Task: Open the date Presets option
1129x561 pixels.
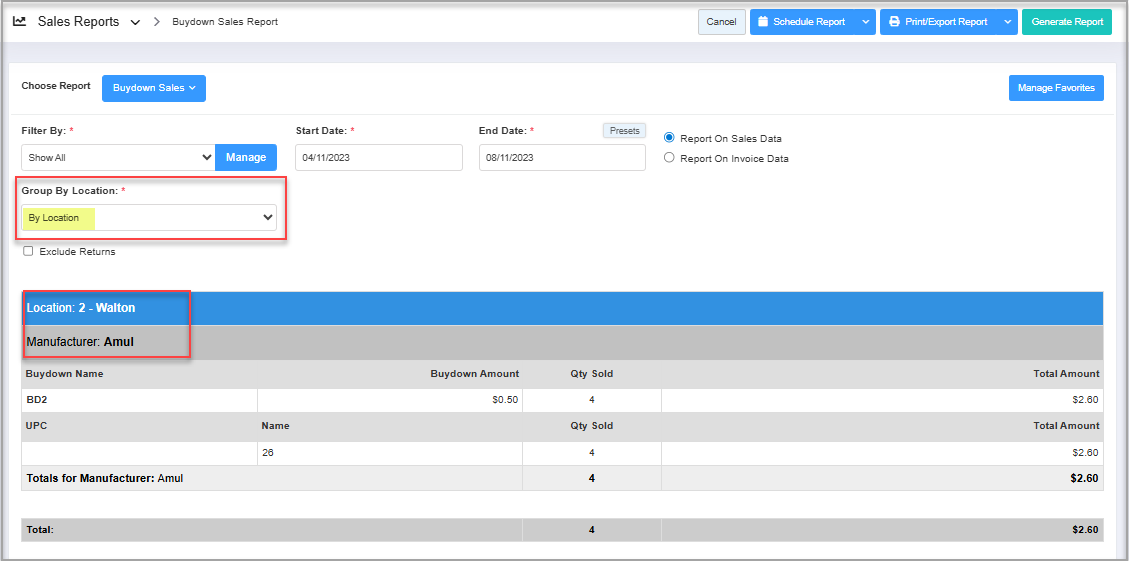Action: pyautogui.click(x=624, y=131)
